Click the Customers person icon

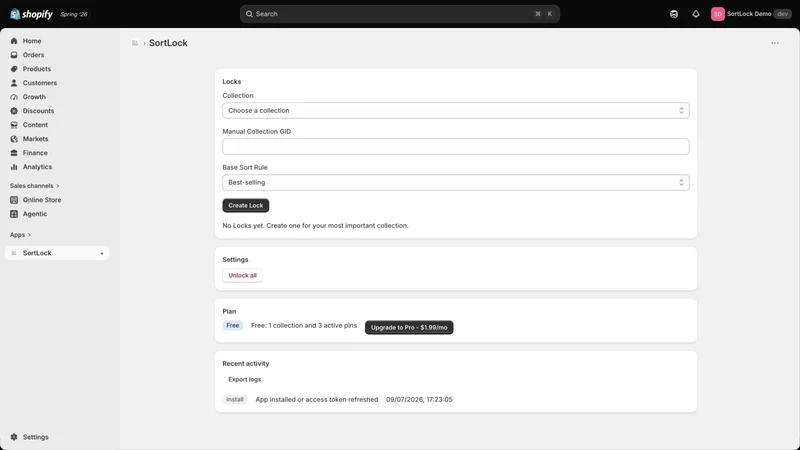14,83
